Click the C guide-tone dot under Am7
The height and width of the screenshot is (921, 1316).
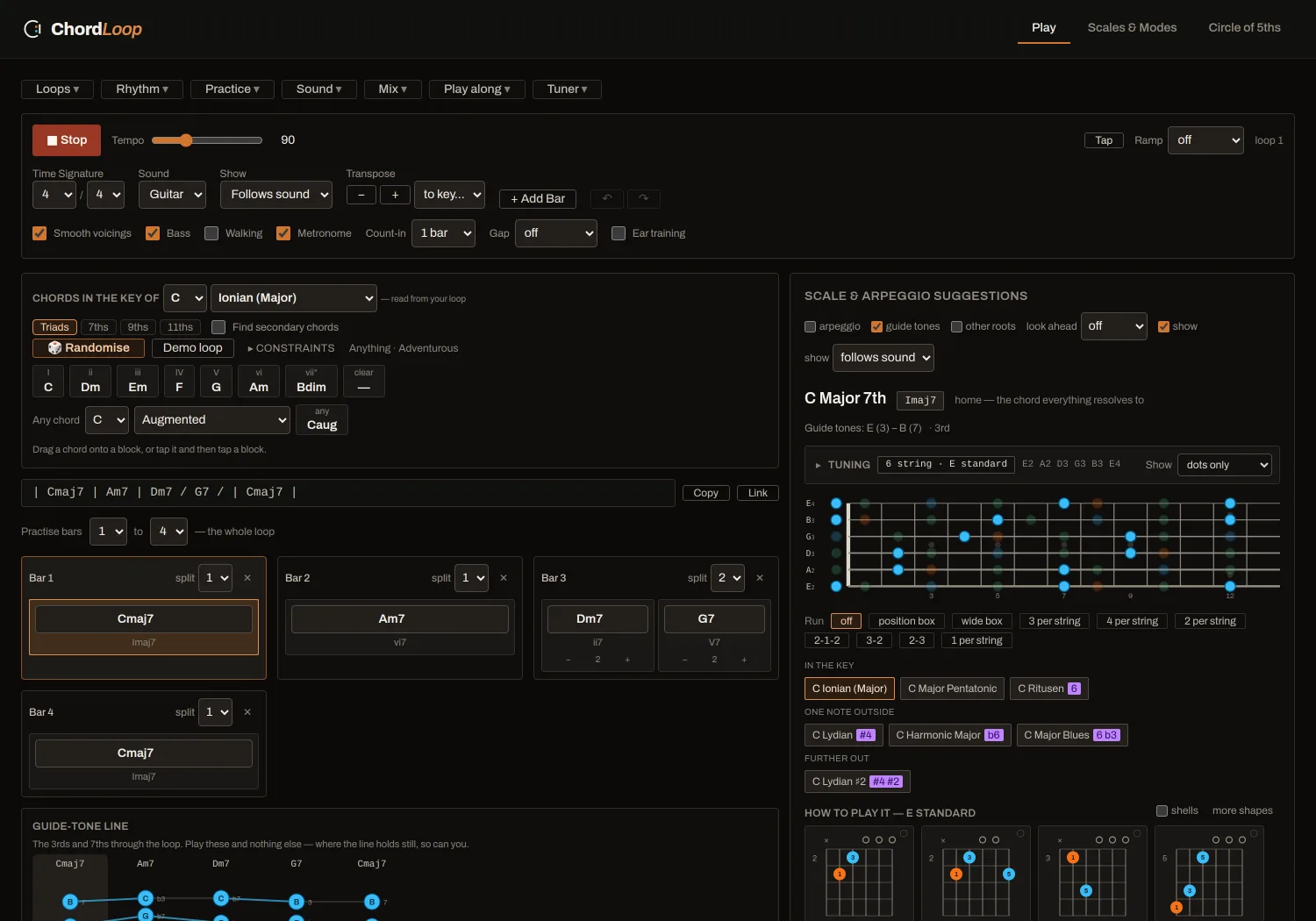pyautogui.click(x=146, y=898)
